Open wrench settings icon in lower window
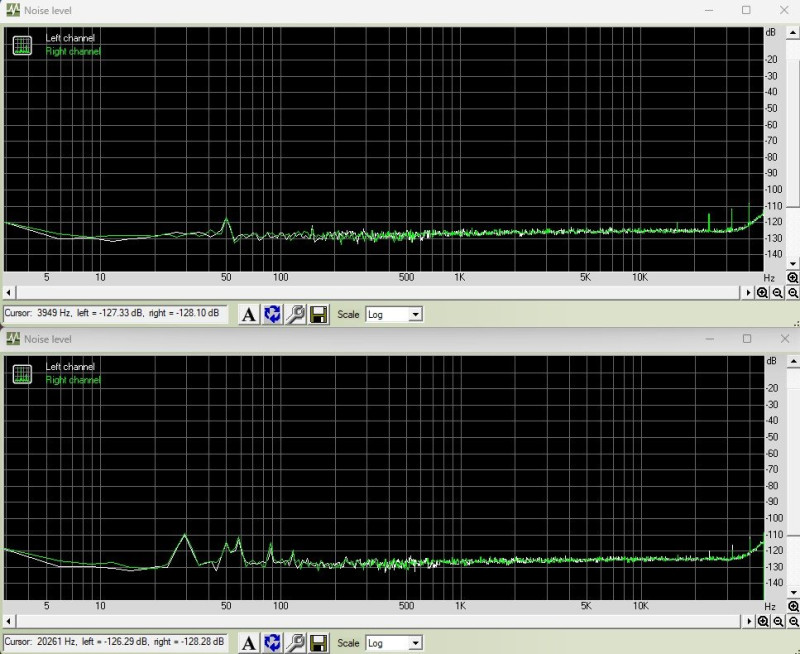Screen dimensions: 800x654 [295, 643]
